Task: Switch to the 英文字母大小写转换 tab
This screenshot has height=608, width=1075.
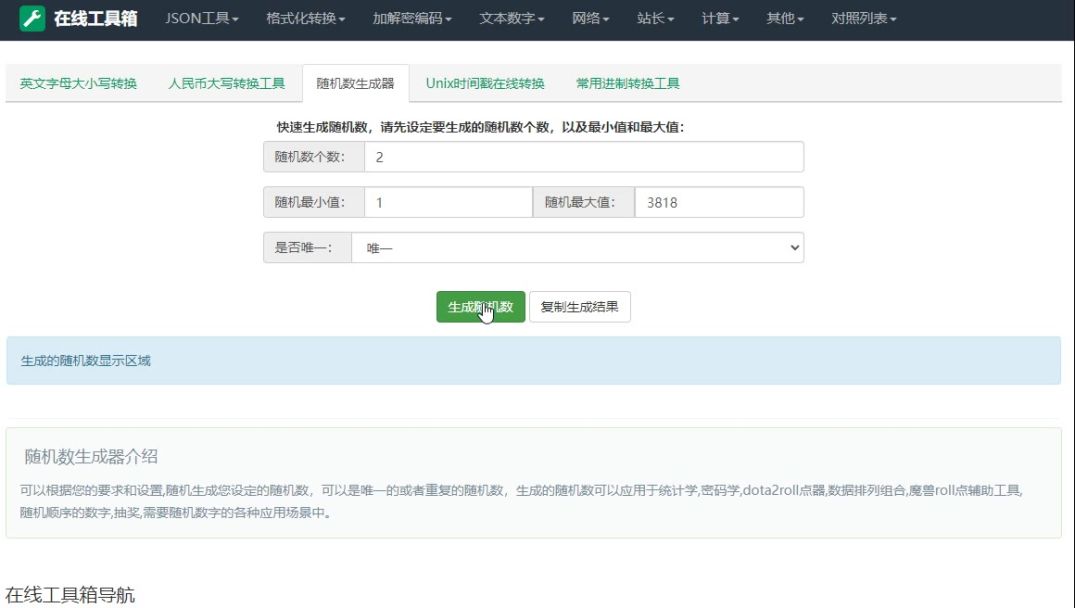Action: (78, 84)
